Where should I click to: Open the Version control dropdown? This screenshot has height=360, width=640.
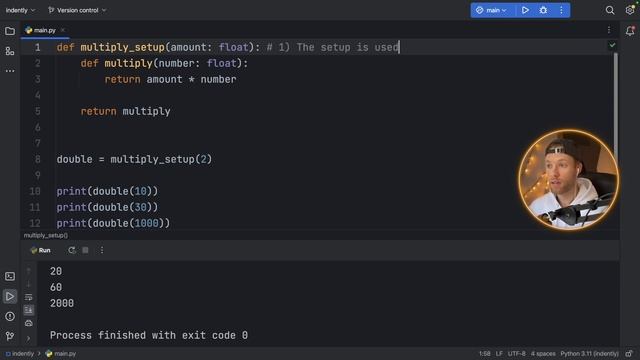[x=77, y=10]
